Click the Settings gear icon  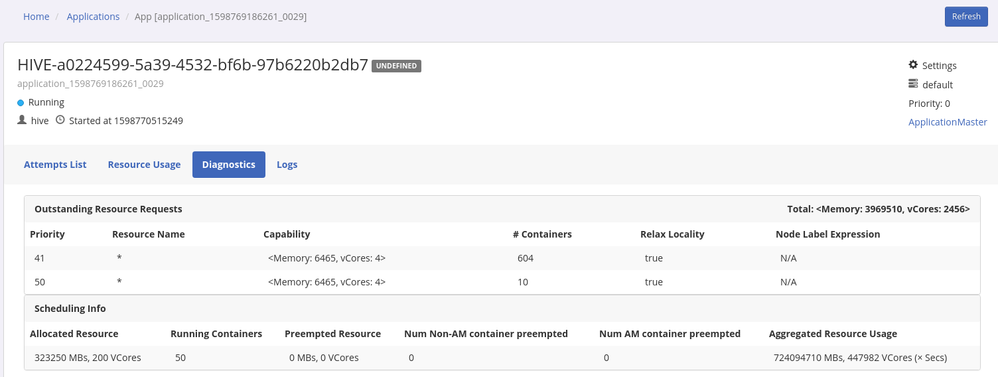pos(913,65)
